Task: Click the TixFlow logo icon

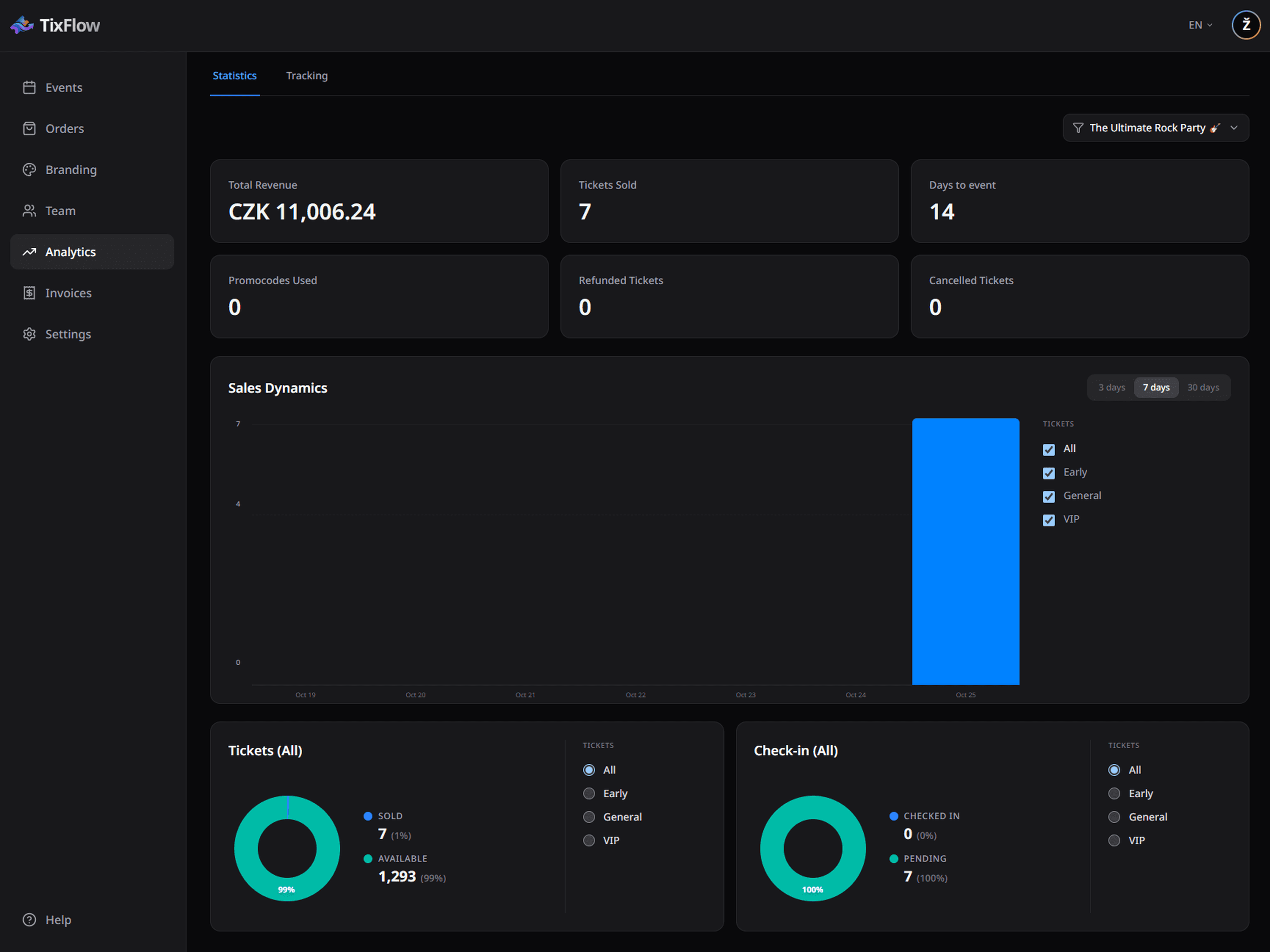Action: tap(22, 25)
